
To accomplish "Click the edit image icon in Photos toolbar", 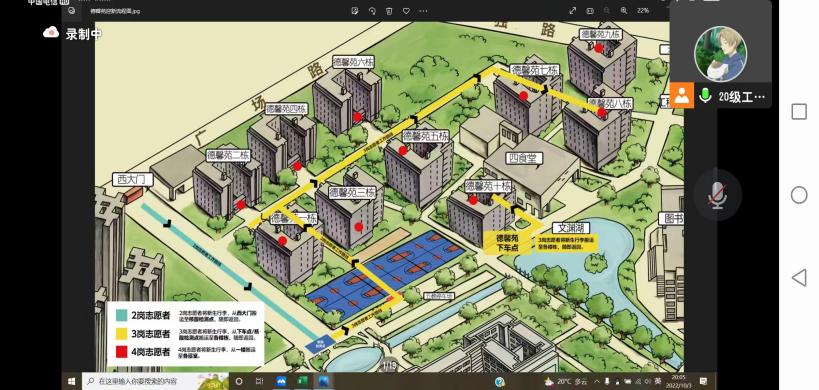I will pyautogui.click(x=355, y=11).
